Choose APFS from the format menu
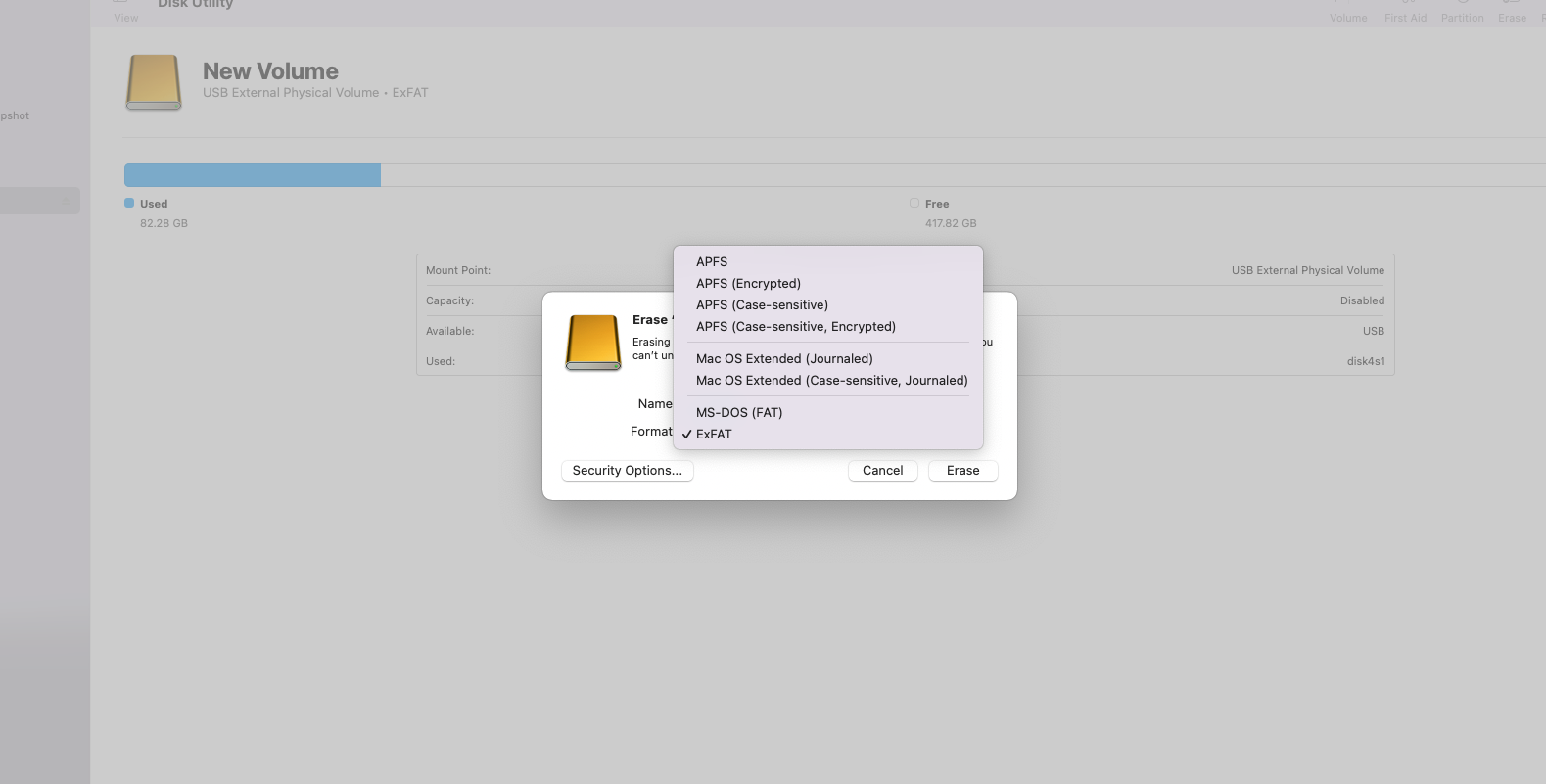This screenshot has height=784, width=1546. (x=827, y=262)
